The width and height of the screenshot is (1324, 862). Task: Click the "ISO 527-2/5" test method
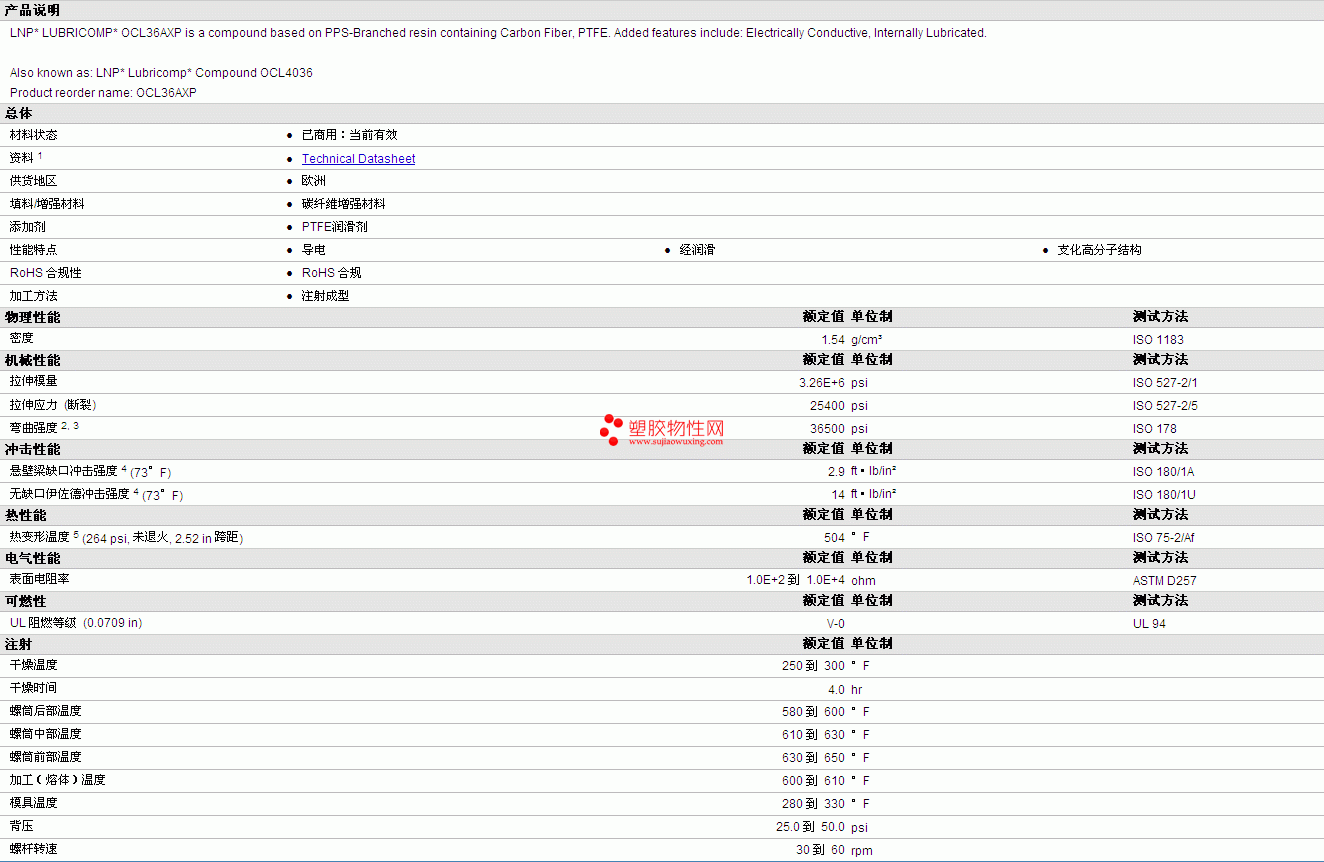[x=1165, y=406]
